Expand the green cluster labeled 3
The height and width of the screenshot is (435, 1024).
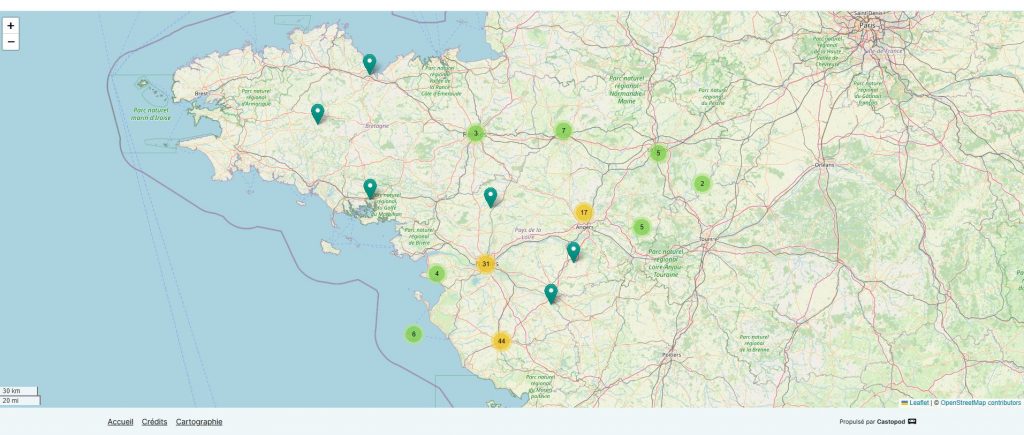475,133
